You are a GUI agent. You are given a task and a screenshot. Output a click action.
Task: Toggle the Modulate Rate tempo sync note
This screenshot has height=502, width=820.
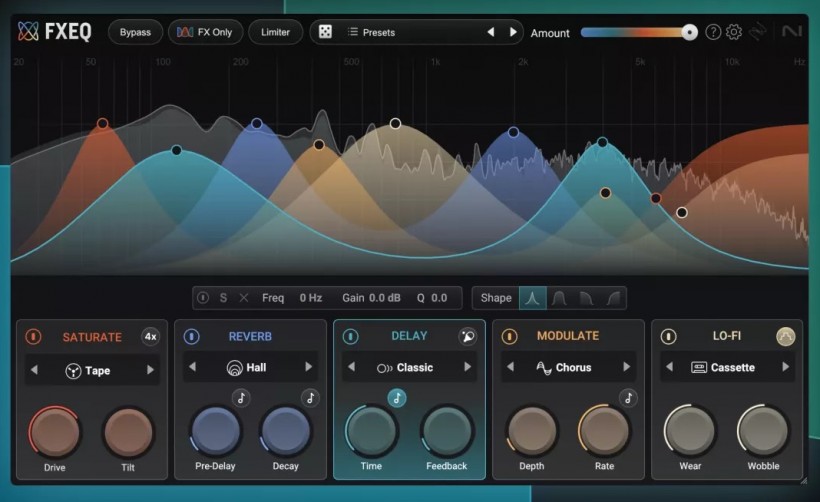tap(628, 398)
